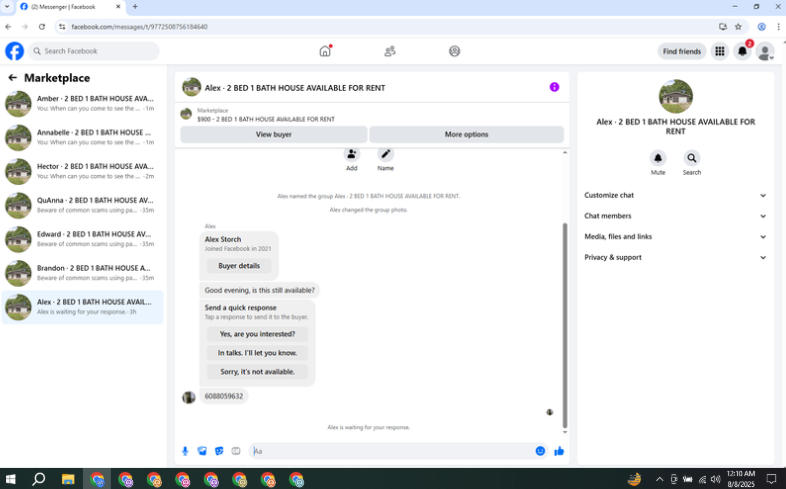Image resolution: width=786 pixels, height=489 pixels.
Task: Click the More options button
Action: [x=466, y=134]
